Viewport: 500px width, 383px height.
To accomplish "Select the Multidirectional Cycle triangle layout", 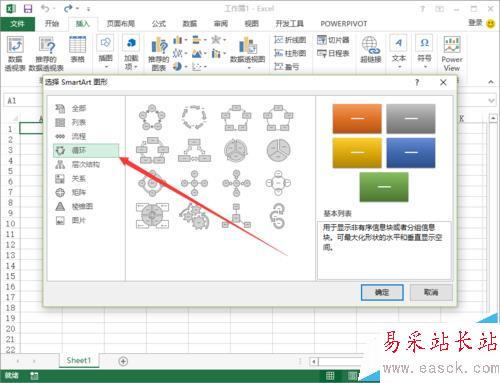I will click(194, 150).
